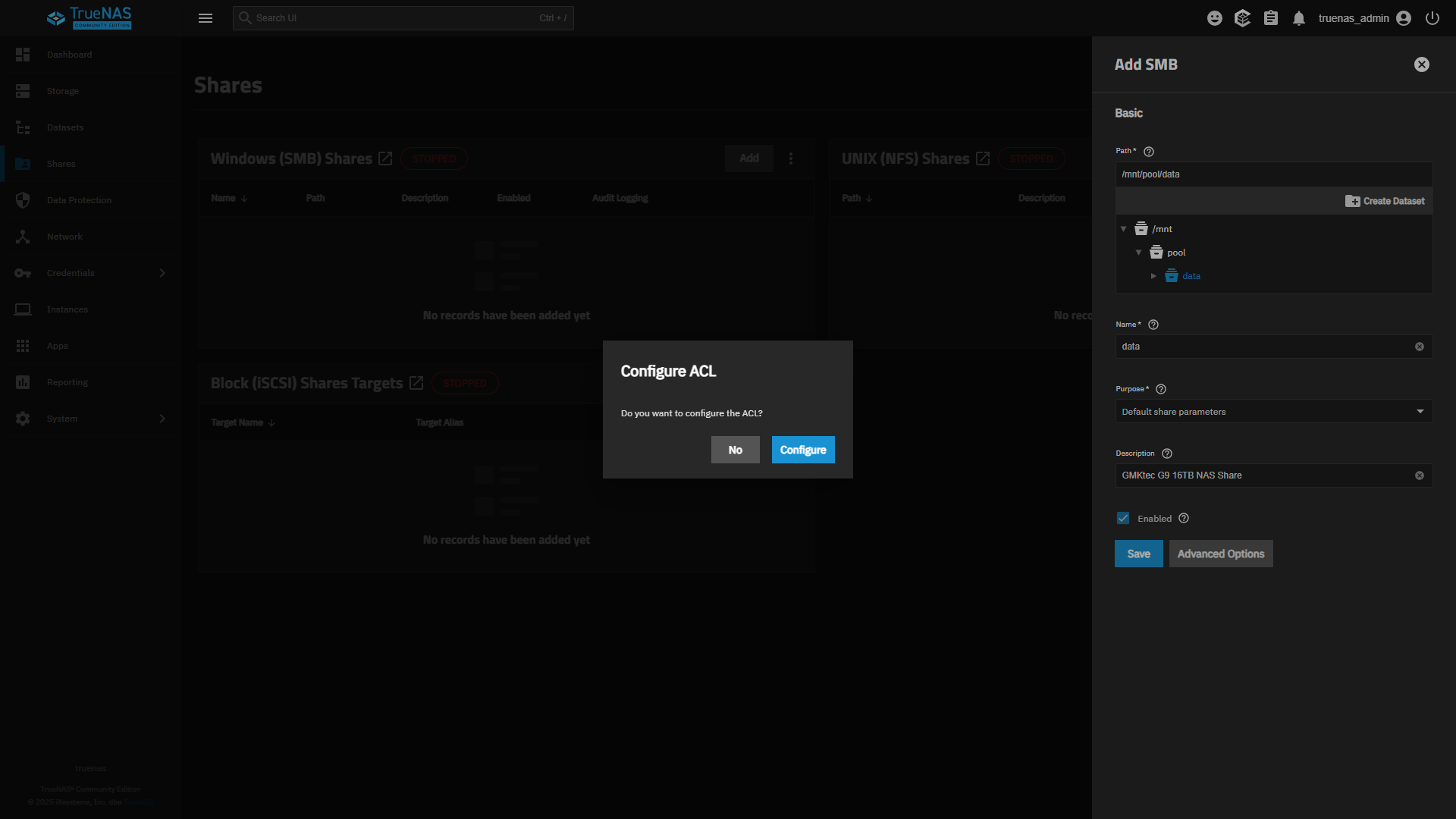Click the Path input field
Screen dimensions: 1456x819
pos(1273,174)
